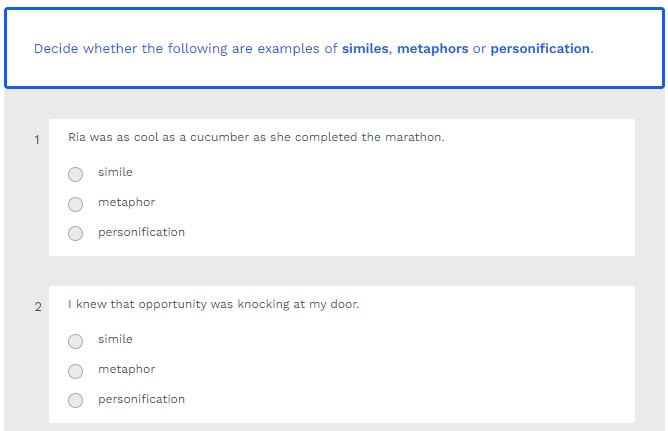
Task: Click the bold word 'similes' in instructions
Action: click(x=365, y=48)
